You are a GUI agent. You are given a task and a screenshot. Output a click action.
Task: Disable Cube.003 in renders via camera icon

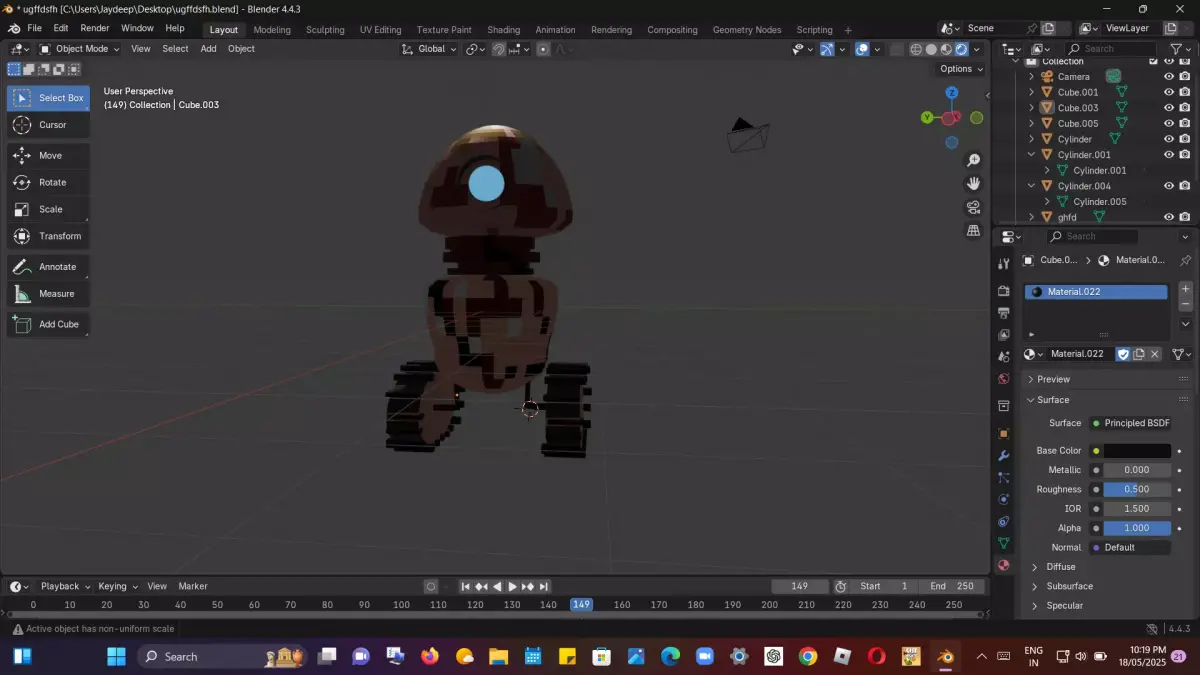point(1185,107)
